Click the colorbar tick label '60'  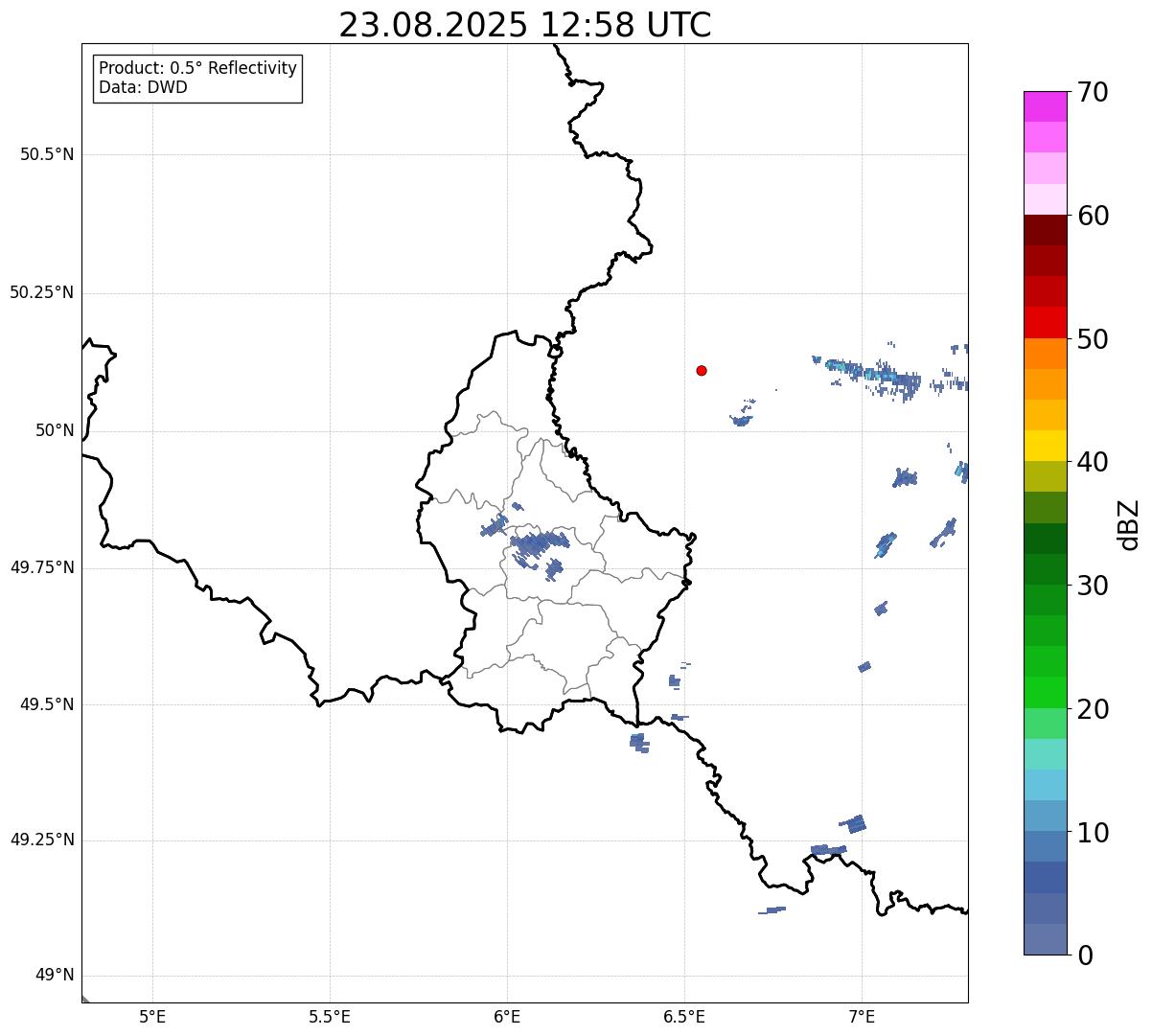coord(1093,216)
